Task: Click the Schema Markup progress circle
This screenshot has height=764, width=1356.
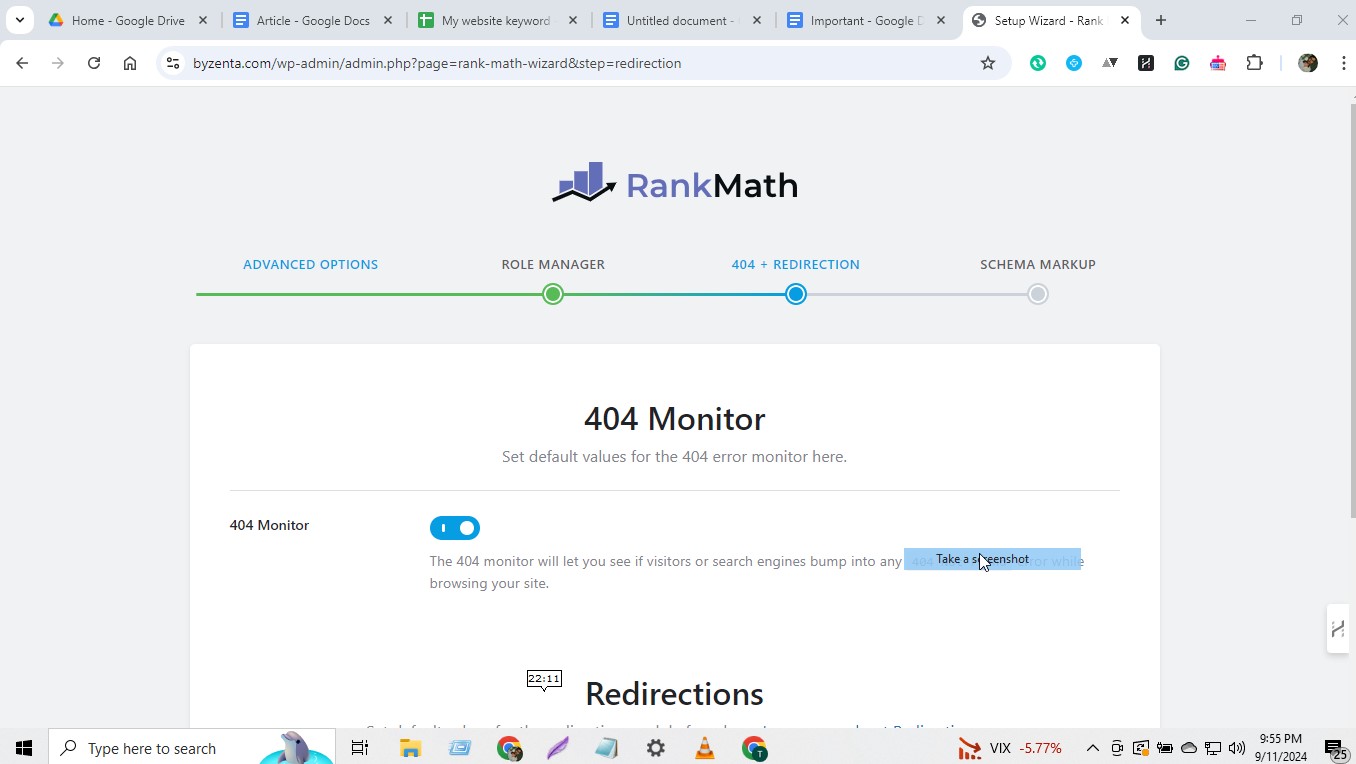Action: [1038, 294]
